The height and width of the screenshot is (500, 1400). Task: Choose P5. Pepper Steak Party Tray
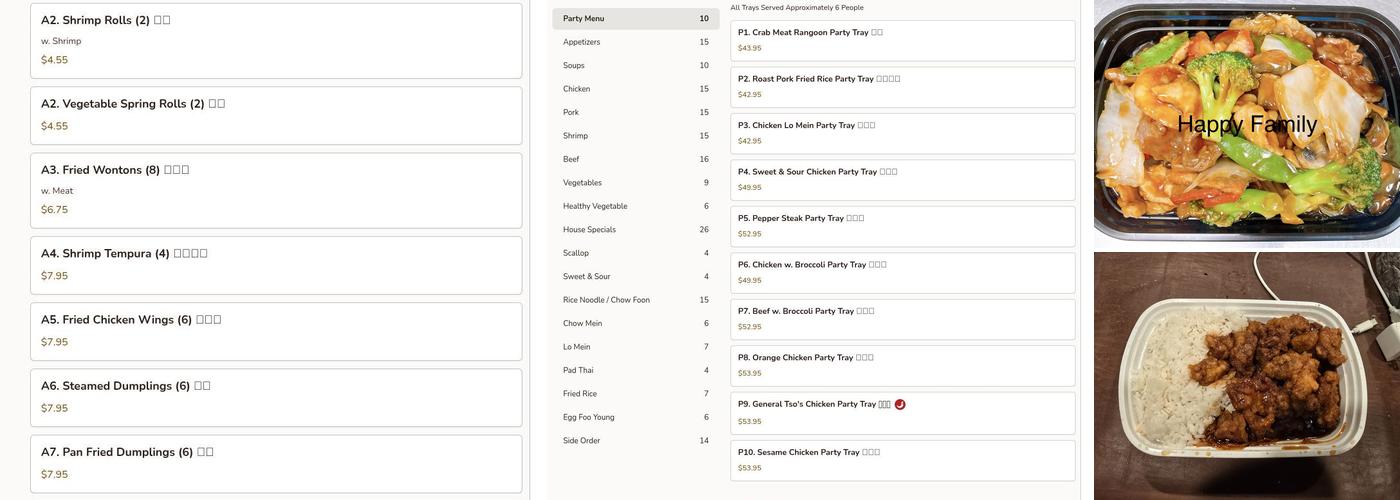pyautogui.click(x=902, y=226)
